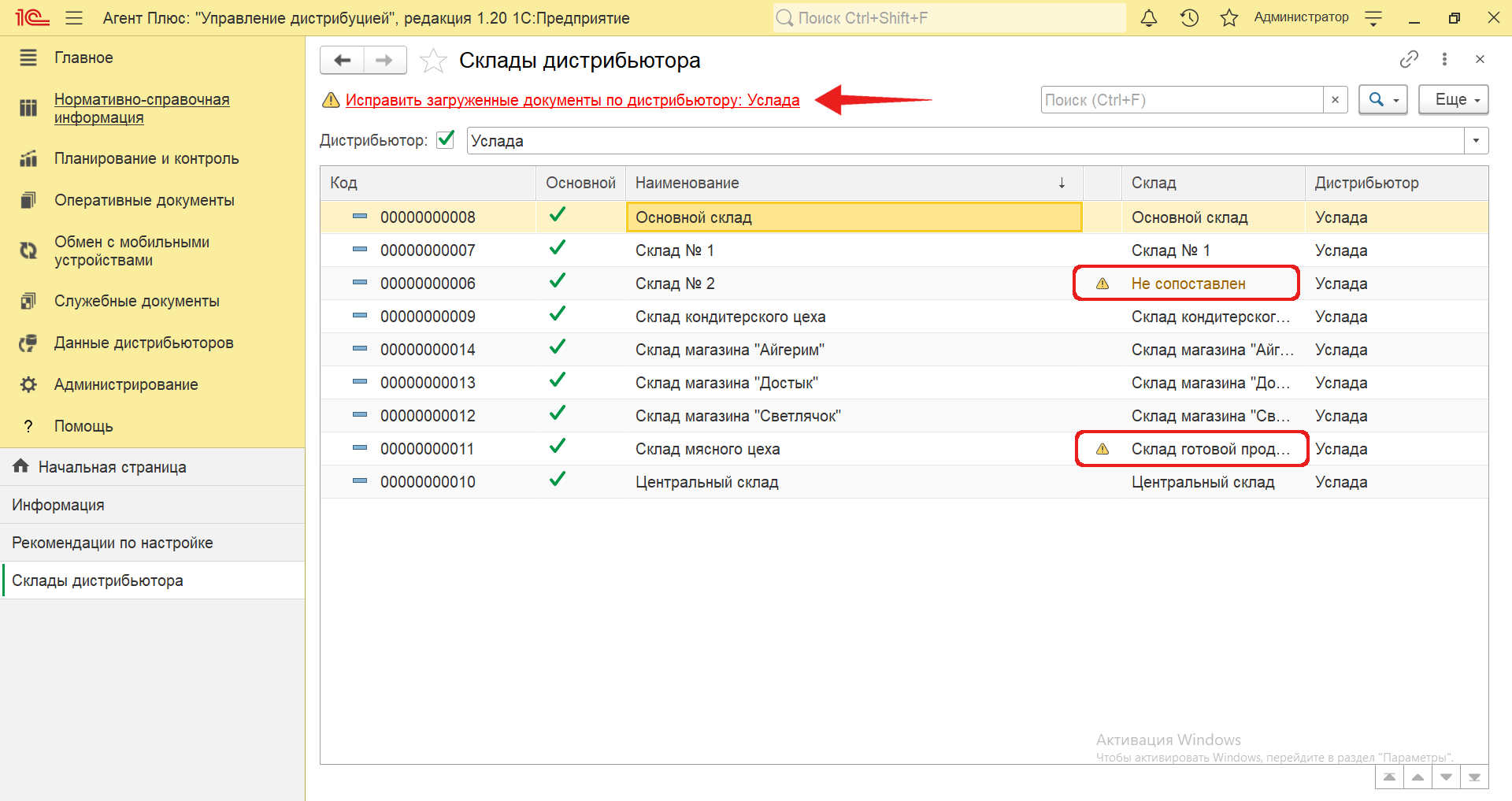Switch to the Информация tab
The image size is (1512, 801).
click(152, 505)
